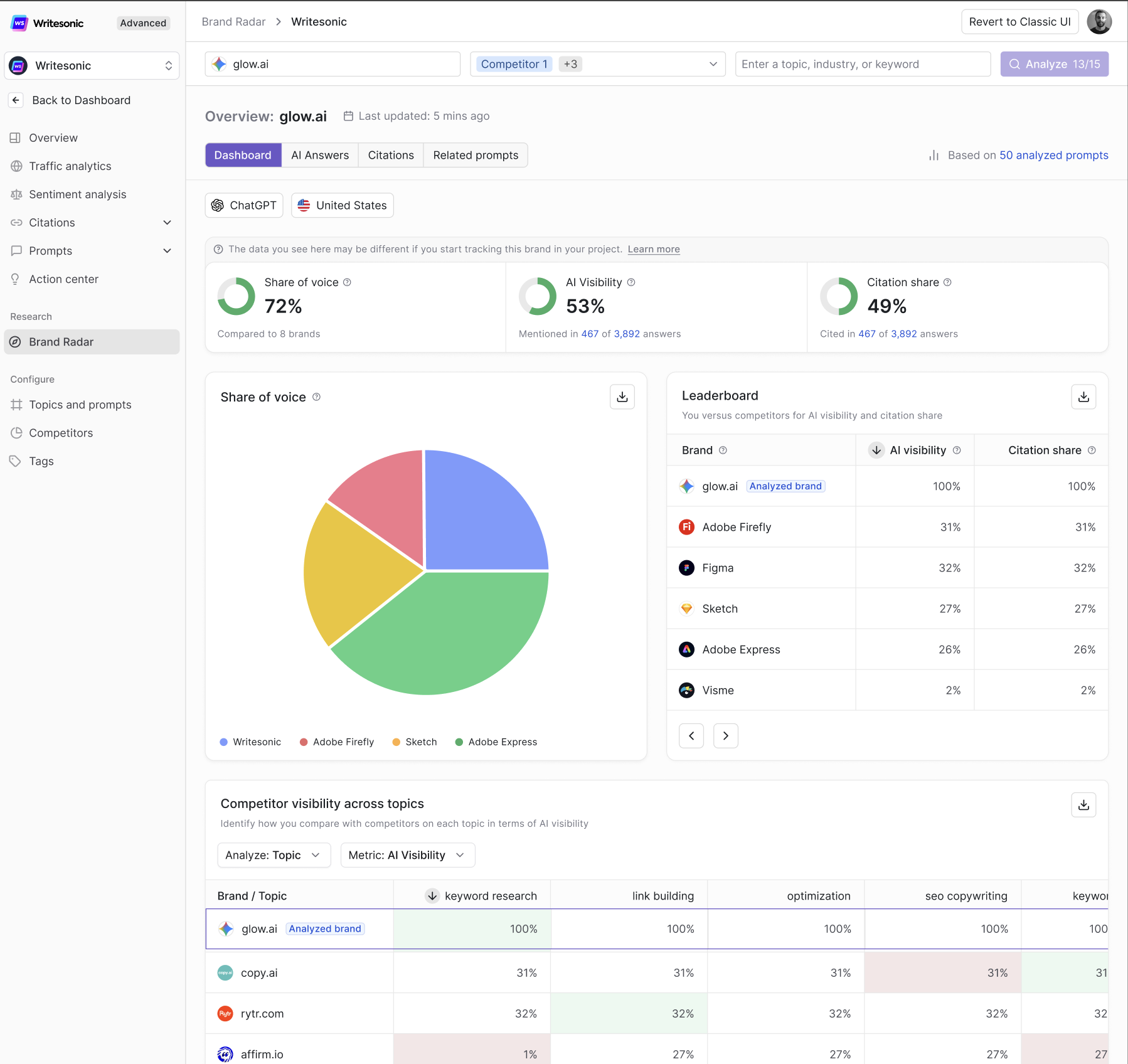This screenshot has width=1128, height=1064.
Task: Download the Share of voice chart
Action: coord(622,397)
